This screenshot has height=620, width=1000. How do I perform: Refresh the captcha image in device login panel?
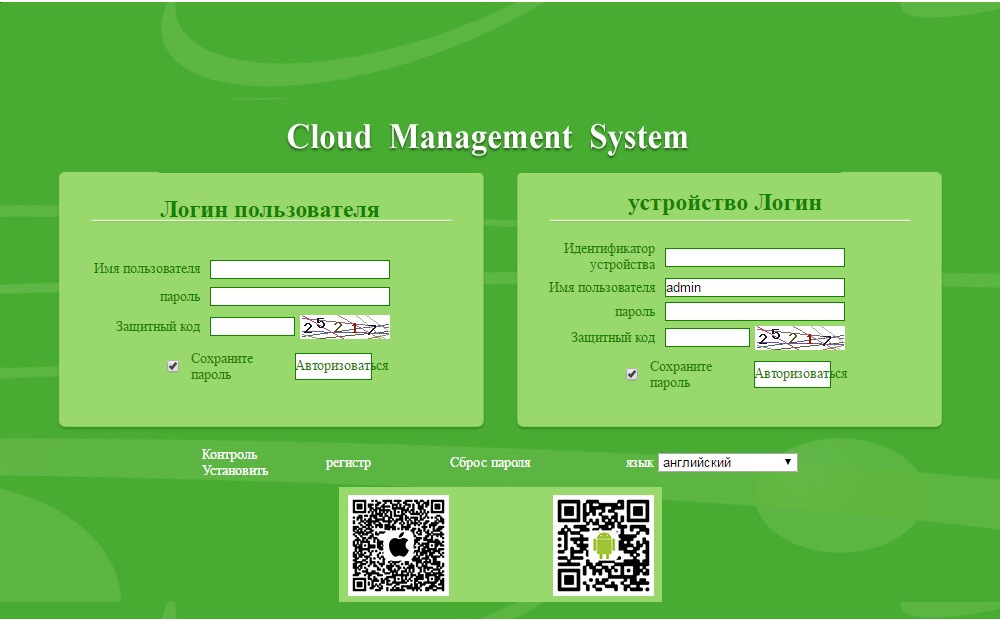800,338
